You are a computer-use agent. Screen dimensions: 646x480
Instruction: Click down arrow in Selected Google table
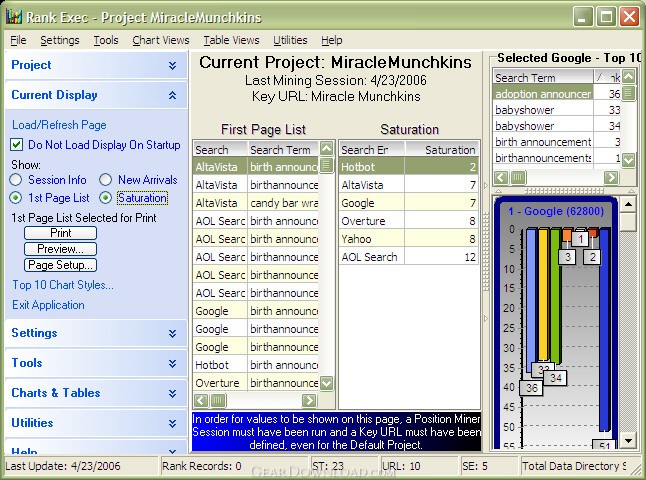click(628, 159)
